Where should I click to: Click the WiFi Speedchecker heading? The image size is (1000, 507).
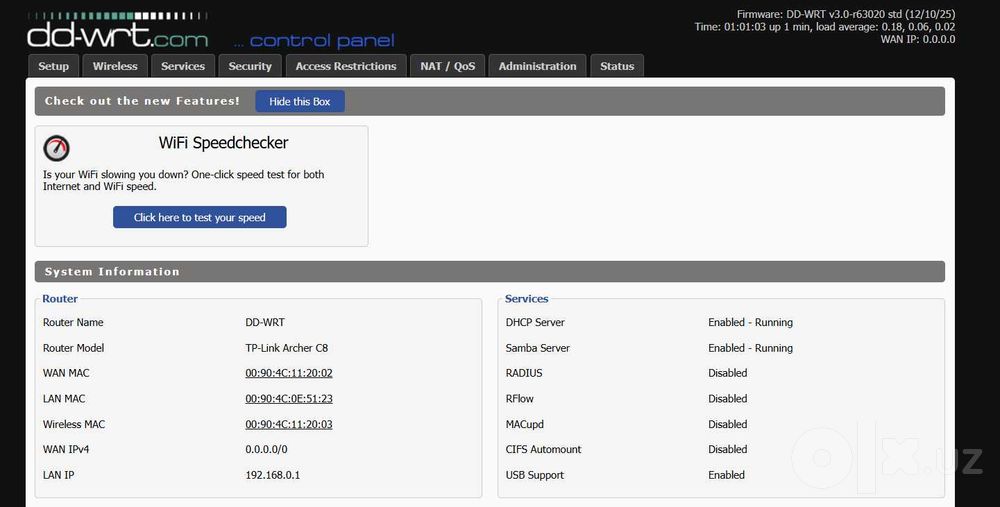pyautogui.click(x=223, y=143)
